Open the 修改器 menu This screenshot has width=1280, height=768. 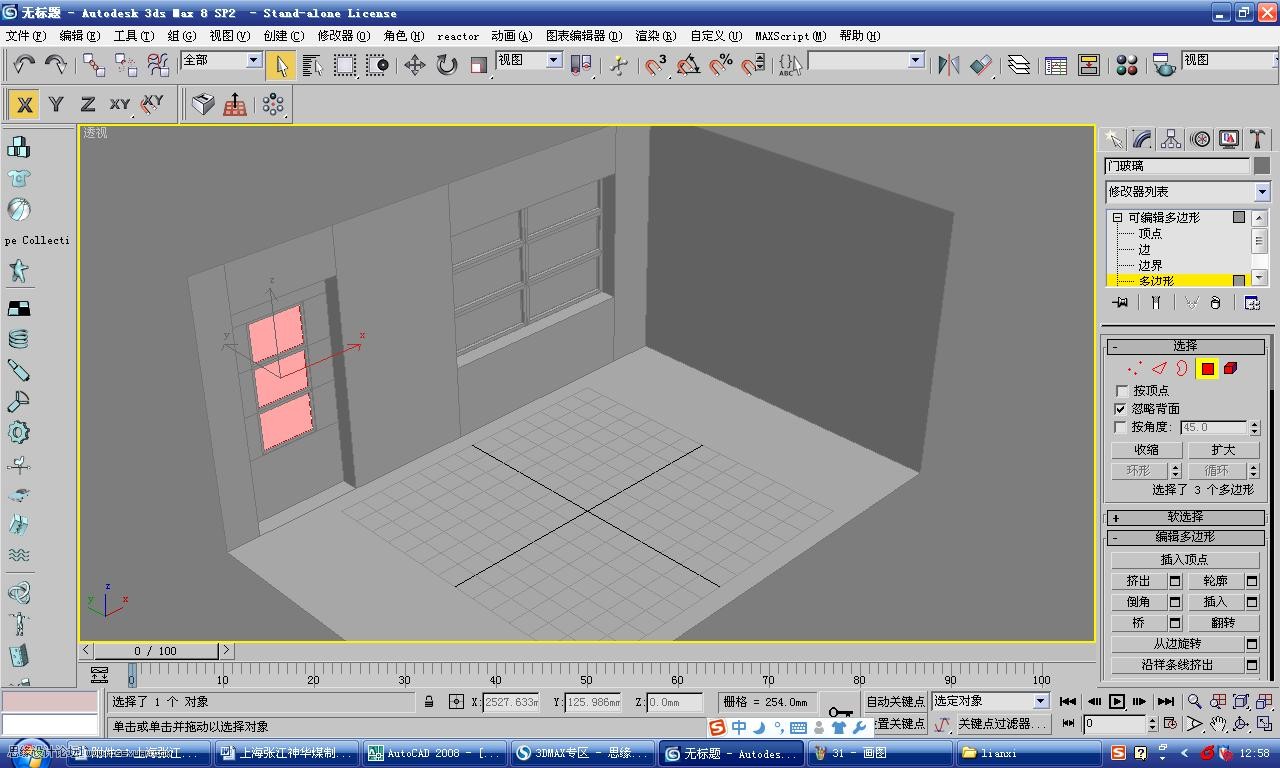343,36
